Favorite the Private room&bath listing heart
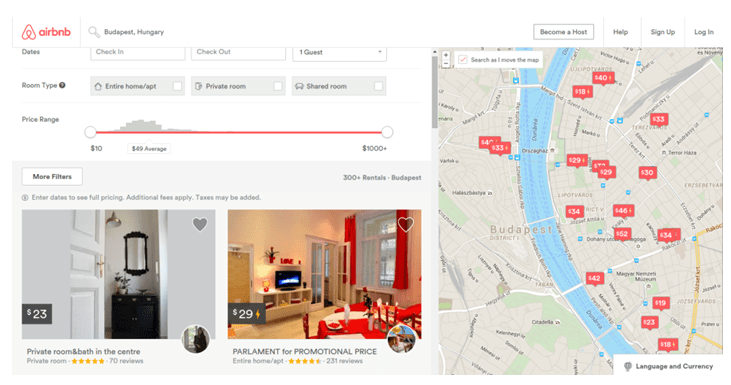This screenshot has width=731, height=385. pos(200,225)
